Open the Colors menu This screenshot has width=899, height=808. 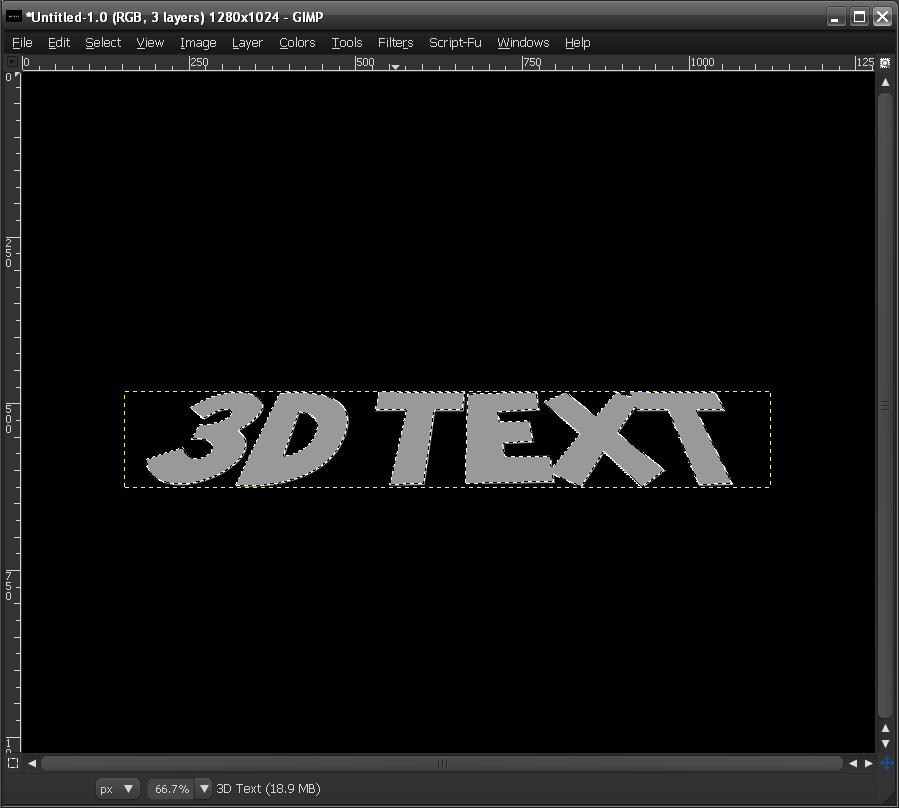click(296, 42)
